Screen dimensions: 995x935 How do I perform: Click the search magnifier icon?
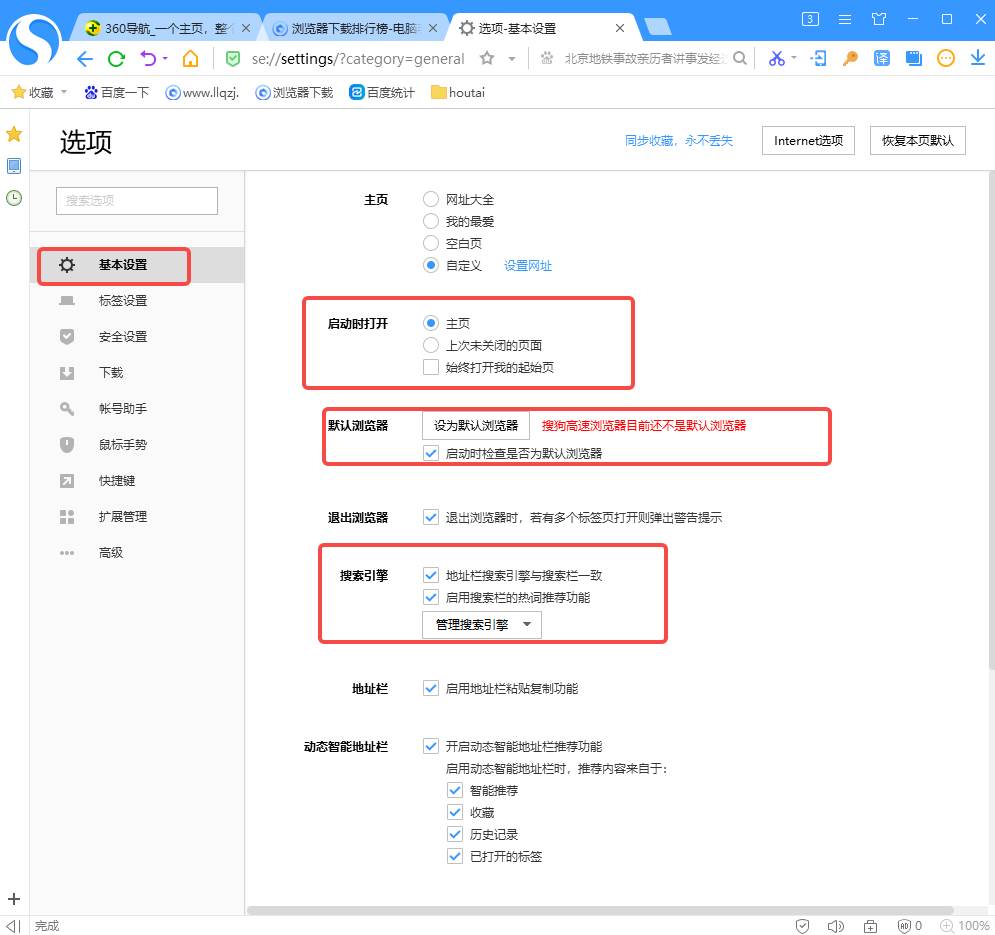[739, 58]
